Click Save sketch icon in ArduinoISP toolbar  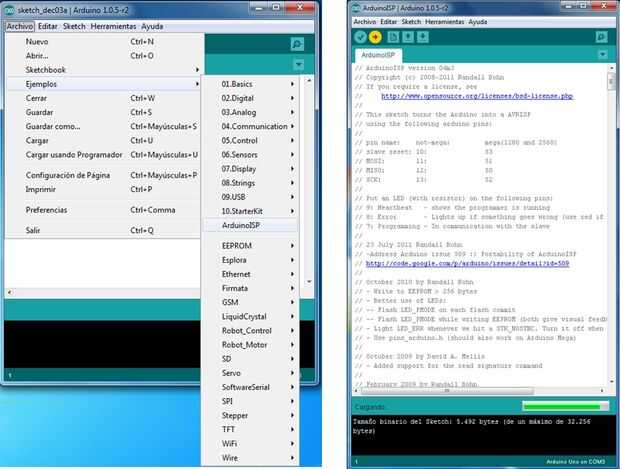tap(423, 37)
